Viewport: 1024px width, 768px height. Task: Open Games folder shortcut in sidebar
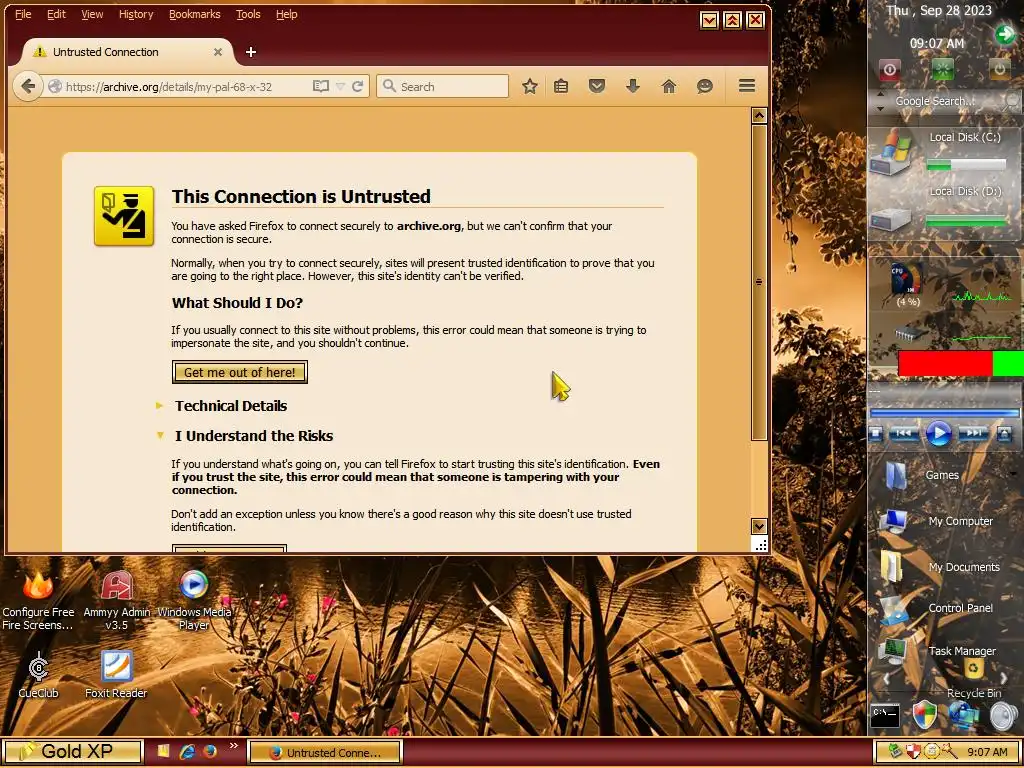(x=898, y=475)
